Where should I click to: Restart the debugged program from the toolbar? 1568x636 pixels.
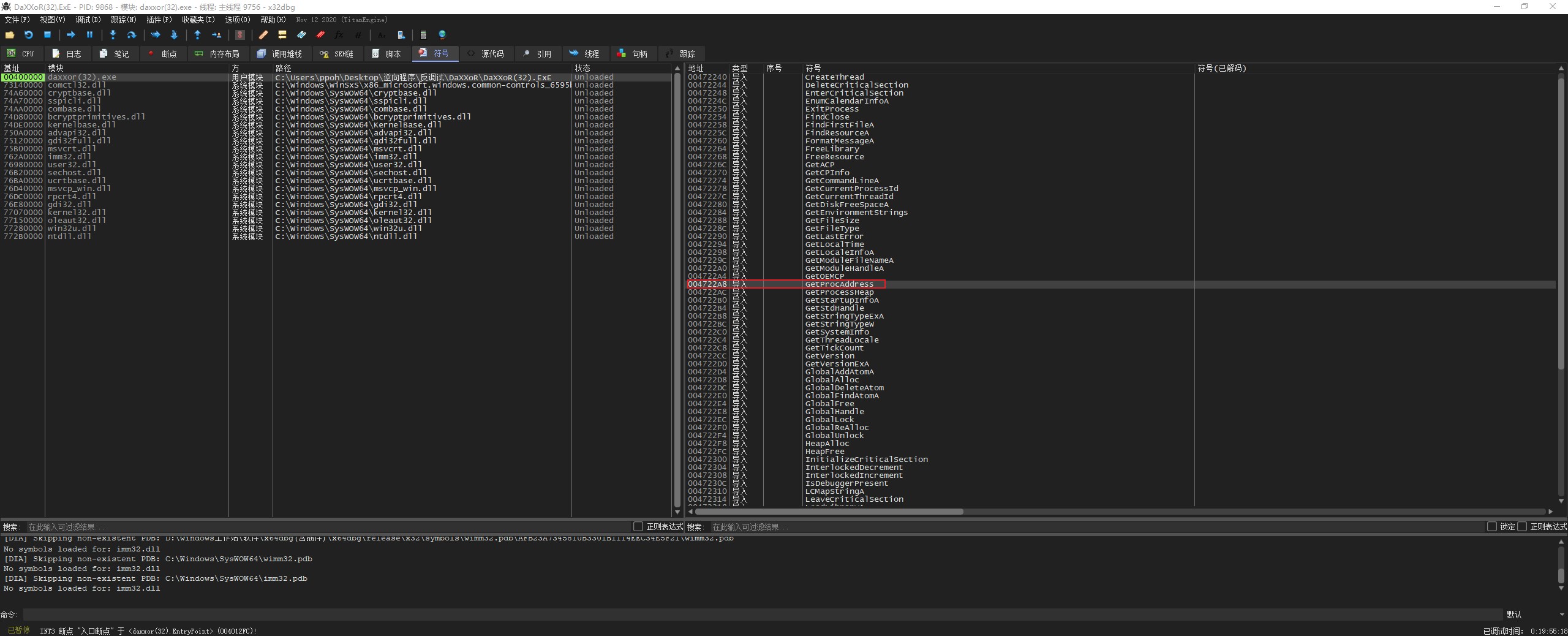click(x=28, y=35)
